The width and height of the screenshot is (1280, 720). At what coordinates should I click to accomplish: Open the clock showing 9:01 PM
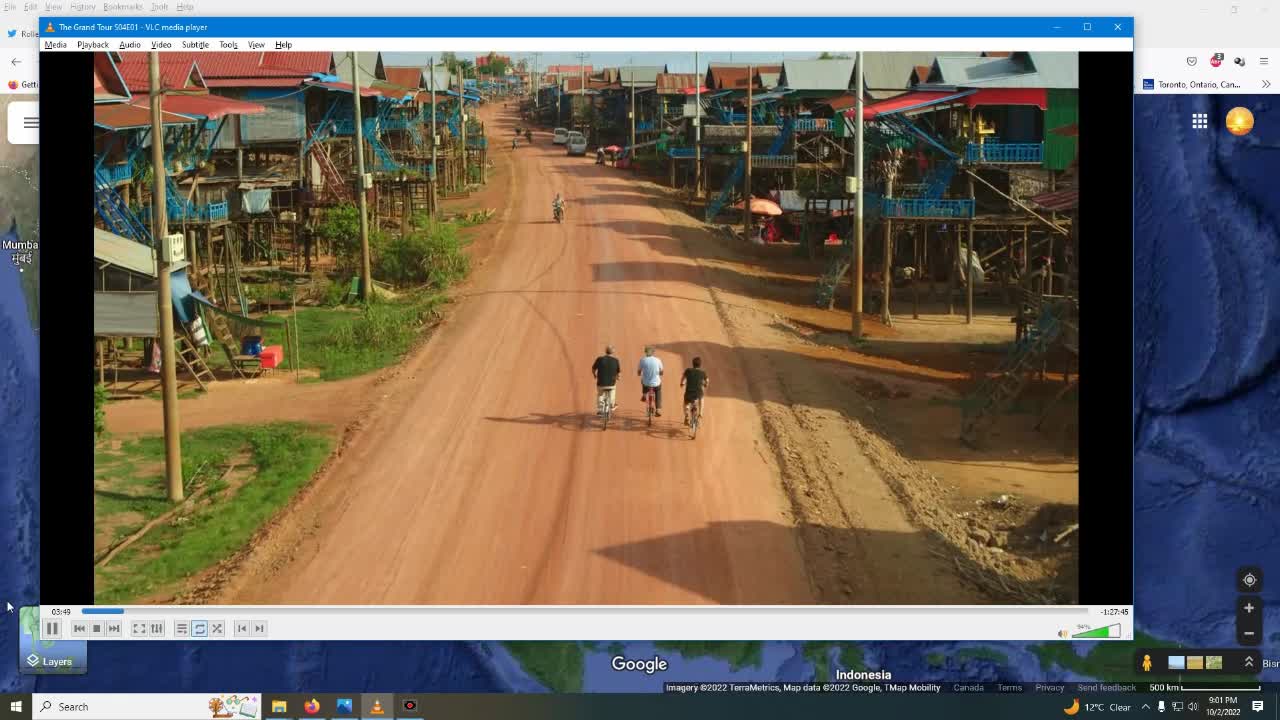1222,707
